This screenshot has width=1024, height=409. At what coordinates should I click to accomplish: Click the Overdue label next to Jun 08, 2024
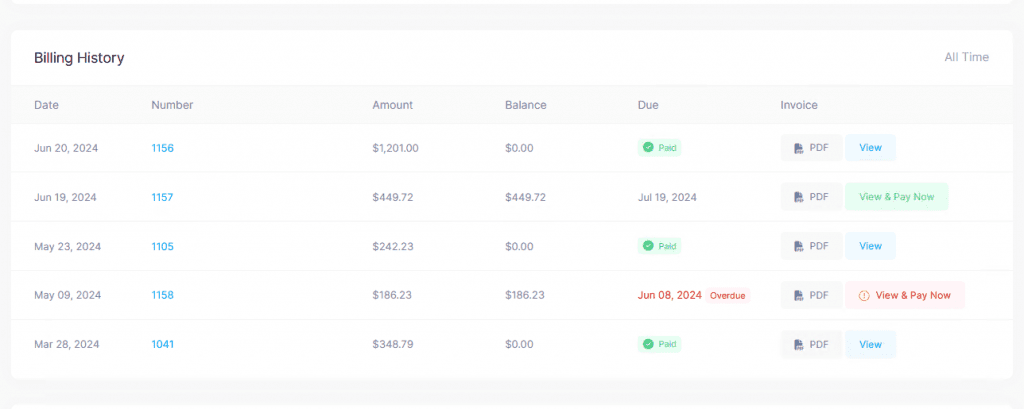[728, 295]
